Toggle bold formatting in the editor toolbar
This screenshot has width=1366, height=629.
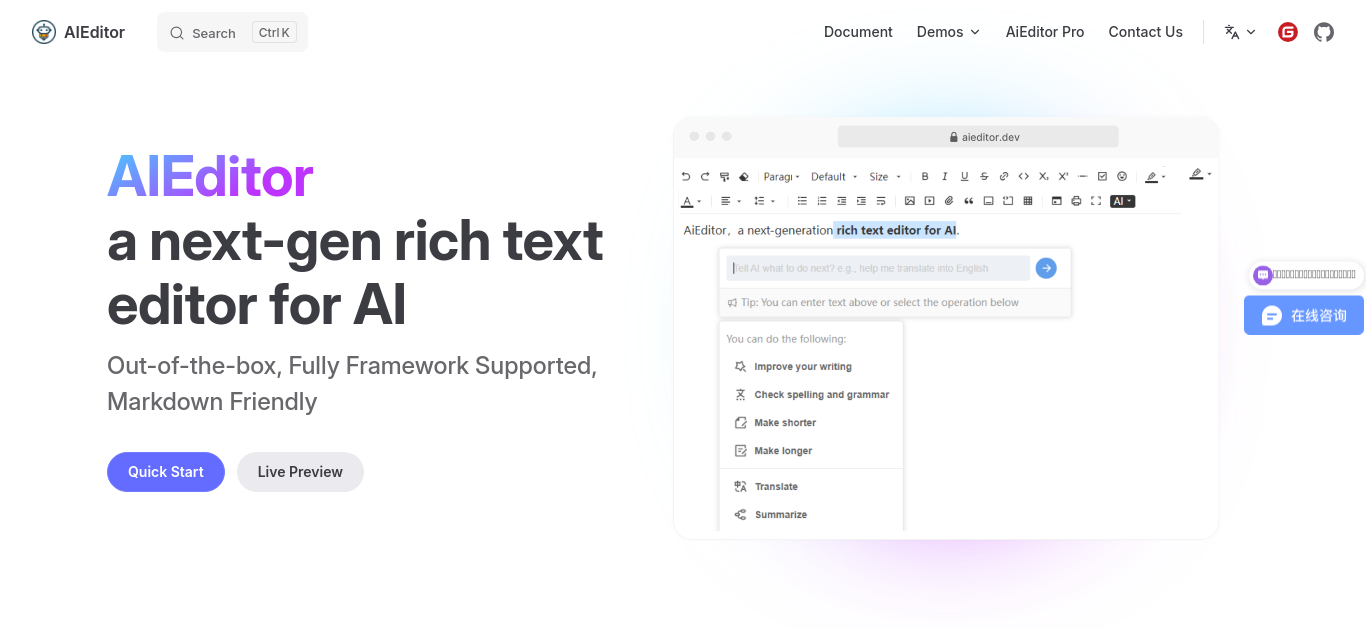[925, 177]
